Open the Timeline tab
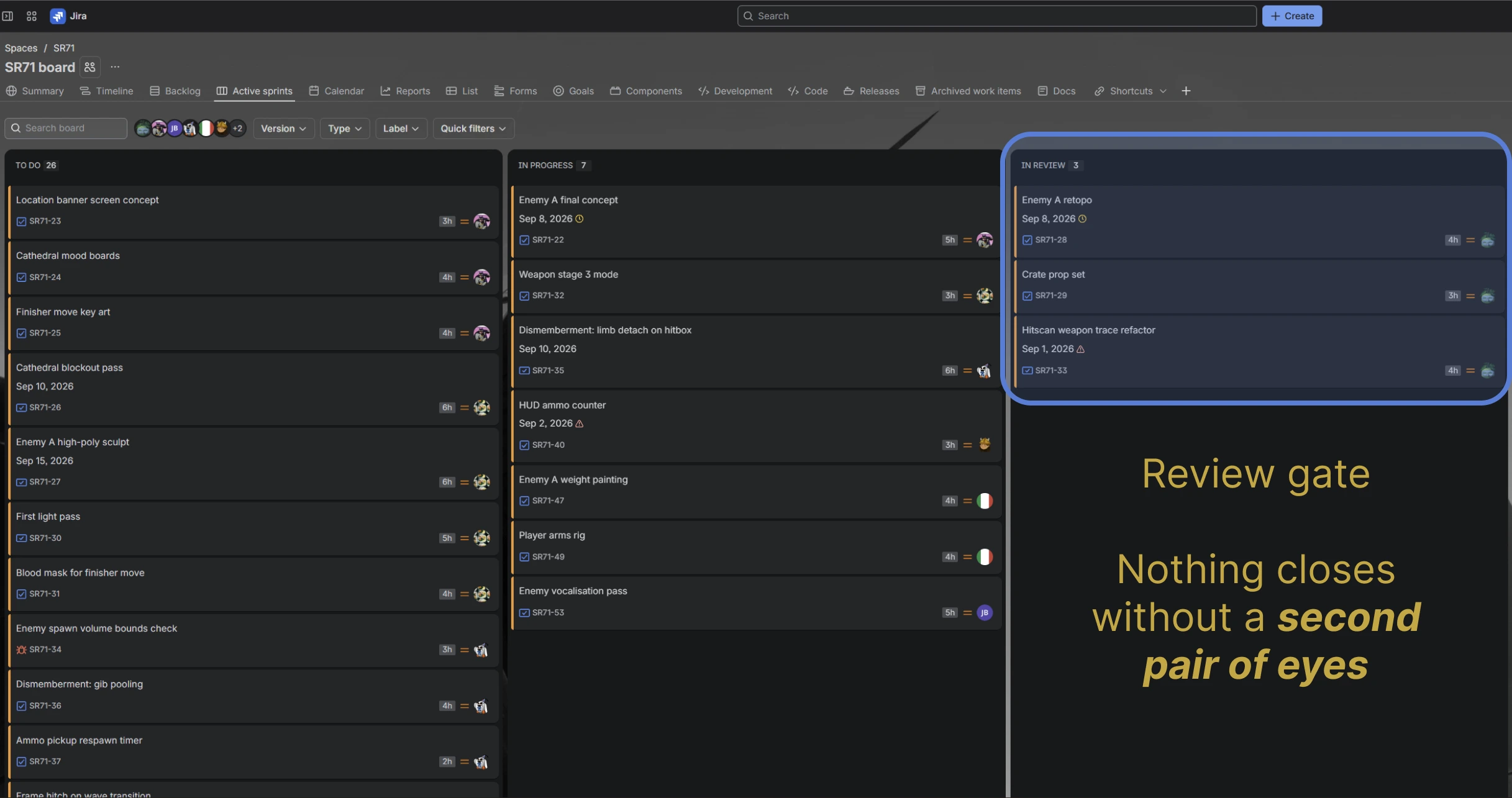This screenshot has width=1512, height=798. 107,91
